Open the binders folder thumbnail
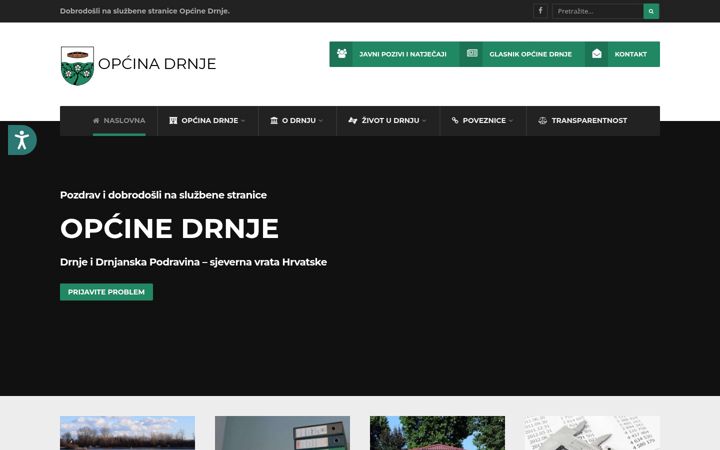This screenshot has width=720, height=450. click(282, 433)
